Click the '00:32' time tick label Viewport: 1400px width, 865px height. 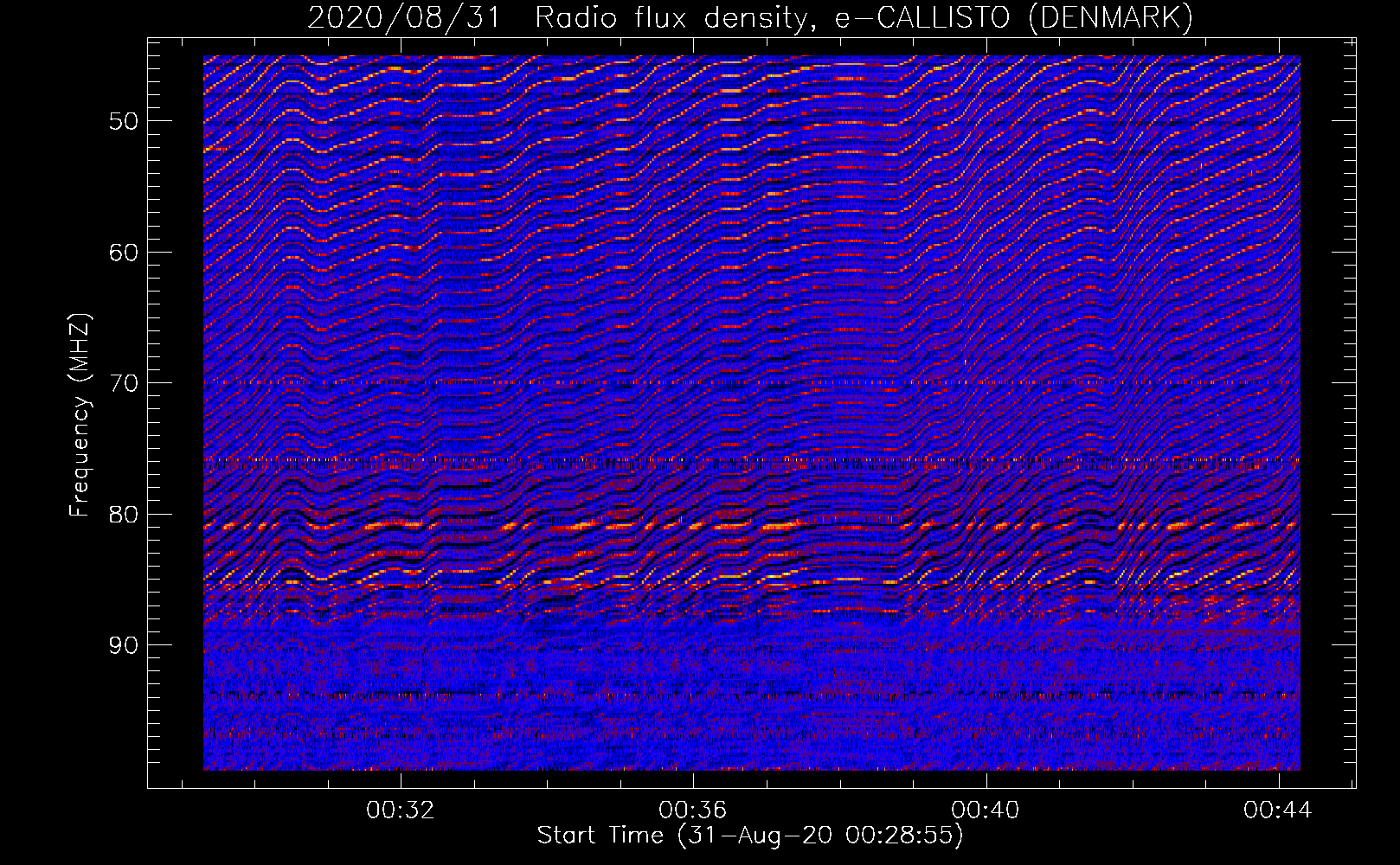coord(401,811)
